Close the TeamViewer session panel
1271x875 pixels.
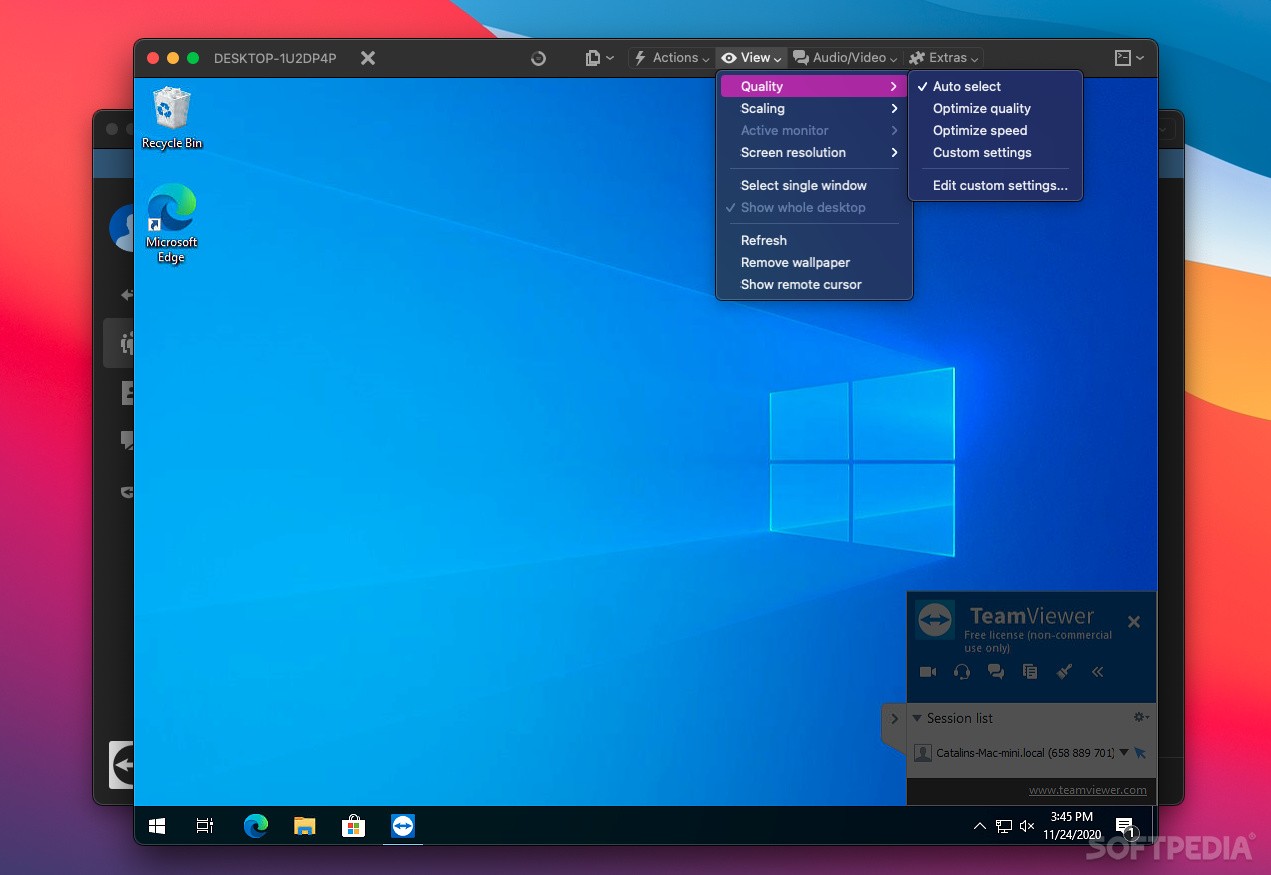point(1134,622)
